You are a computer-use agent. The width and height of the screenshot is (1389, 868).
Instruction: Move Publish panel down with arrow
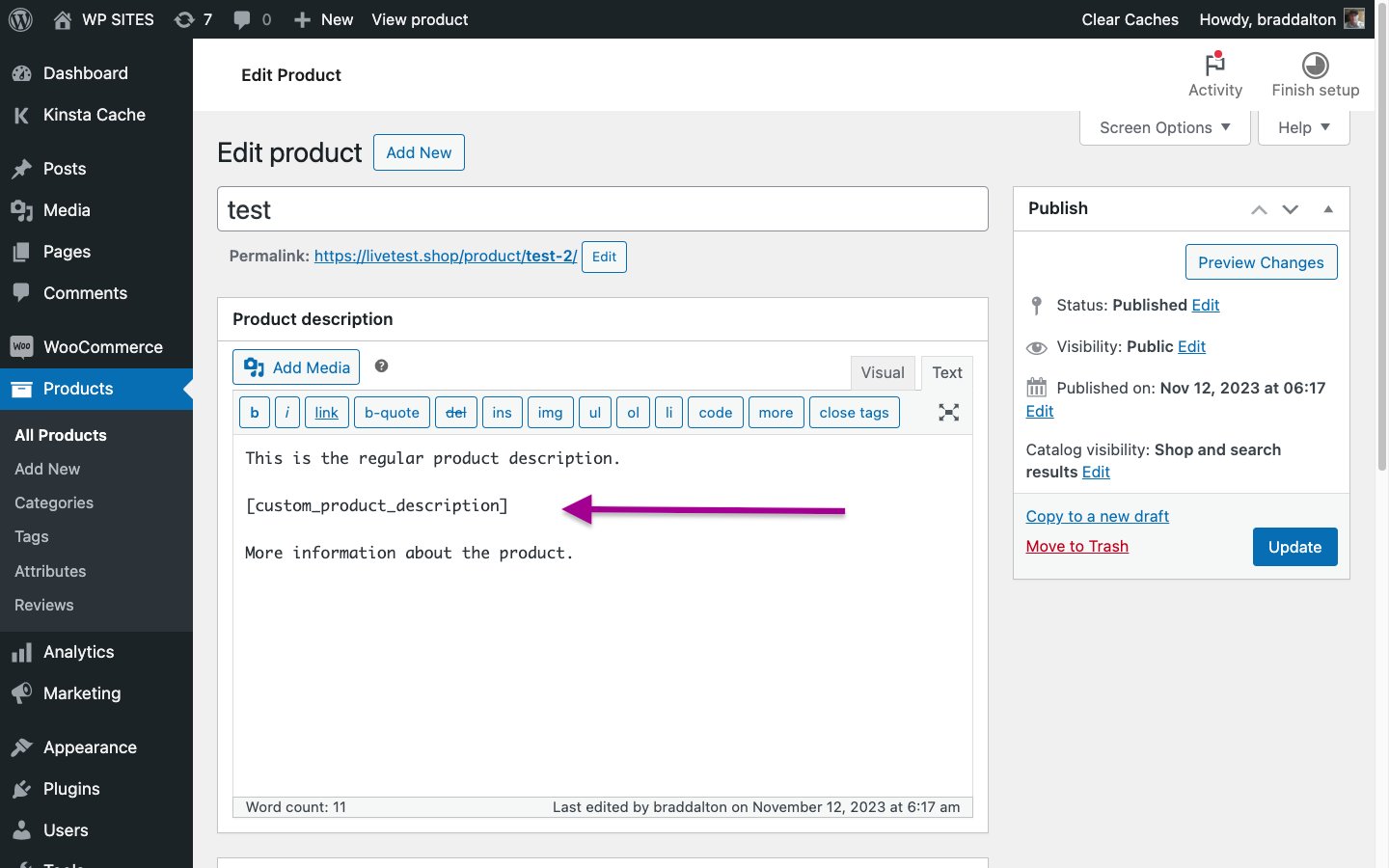(x=1291, y=209)
